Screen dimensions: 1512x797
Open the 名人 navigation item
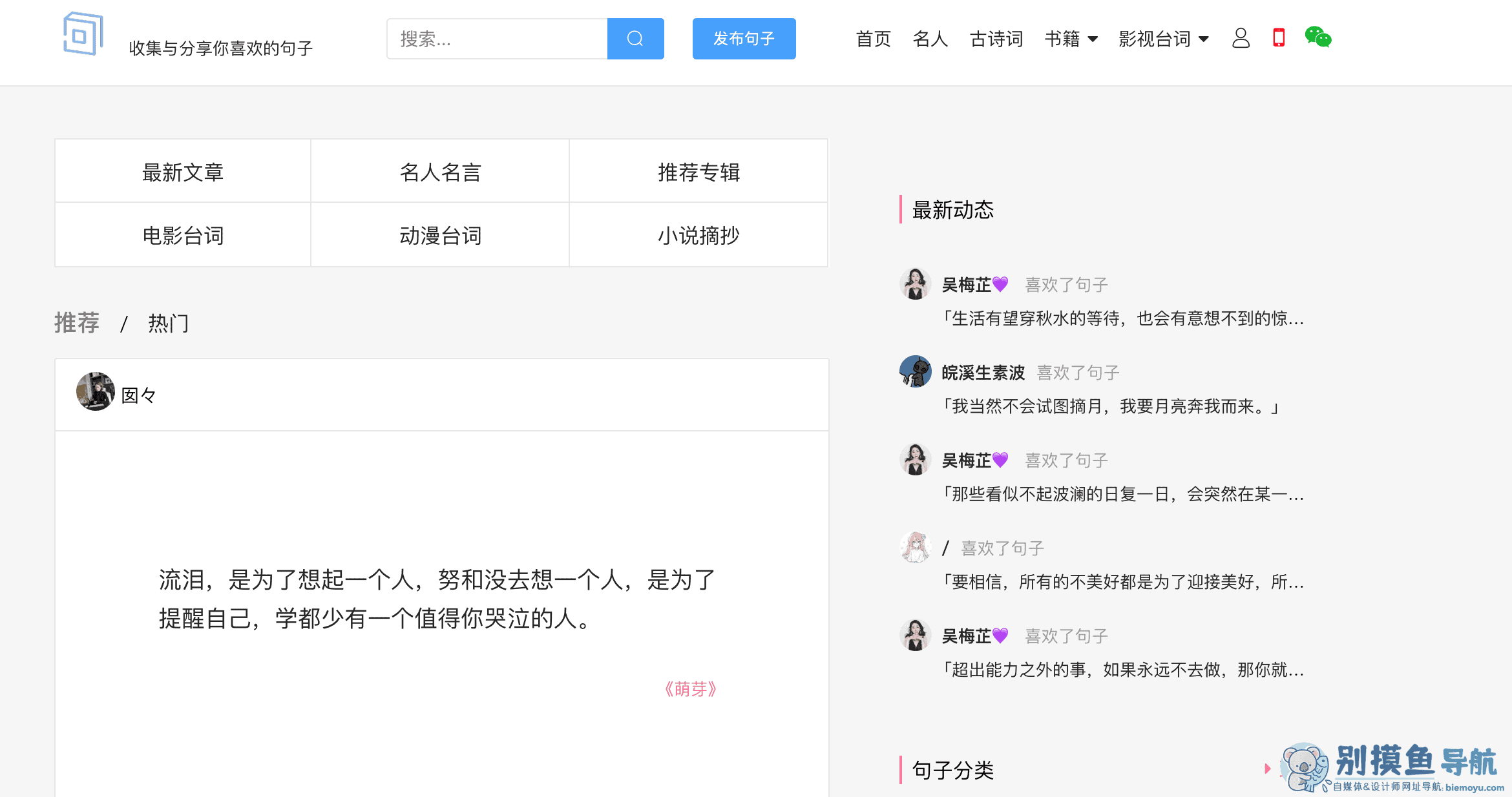930,39
